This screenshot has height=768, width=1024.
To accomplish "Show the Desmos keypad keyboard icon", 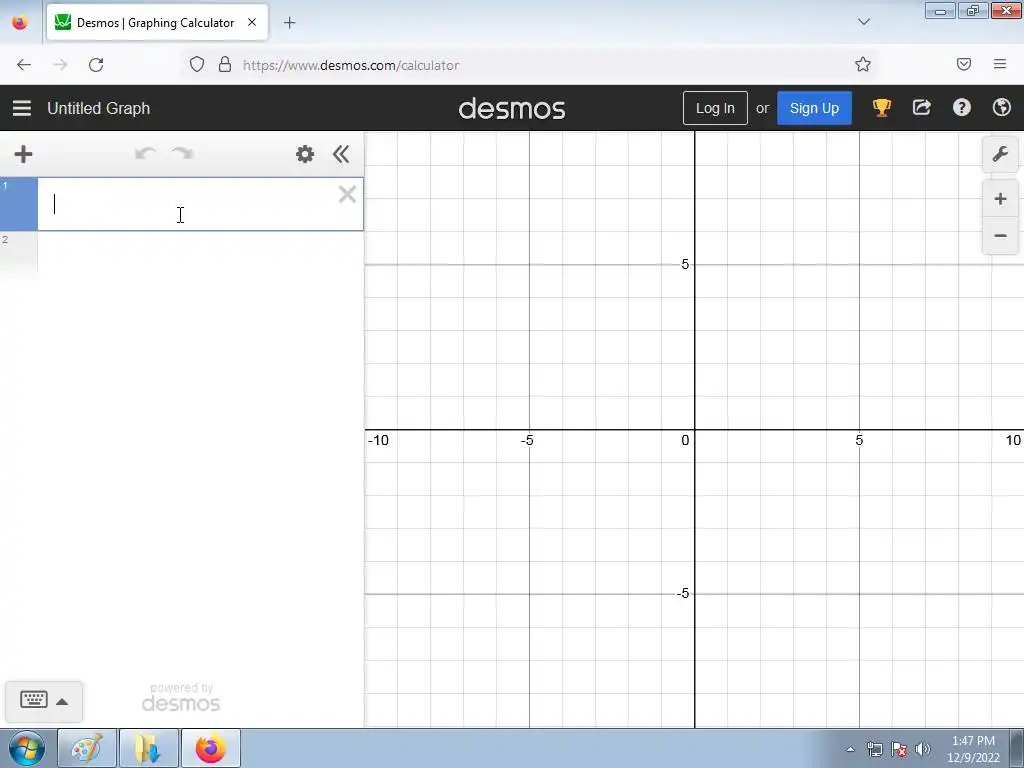I will pos(34,700).
